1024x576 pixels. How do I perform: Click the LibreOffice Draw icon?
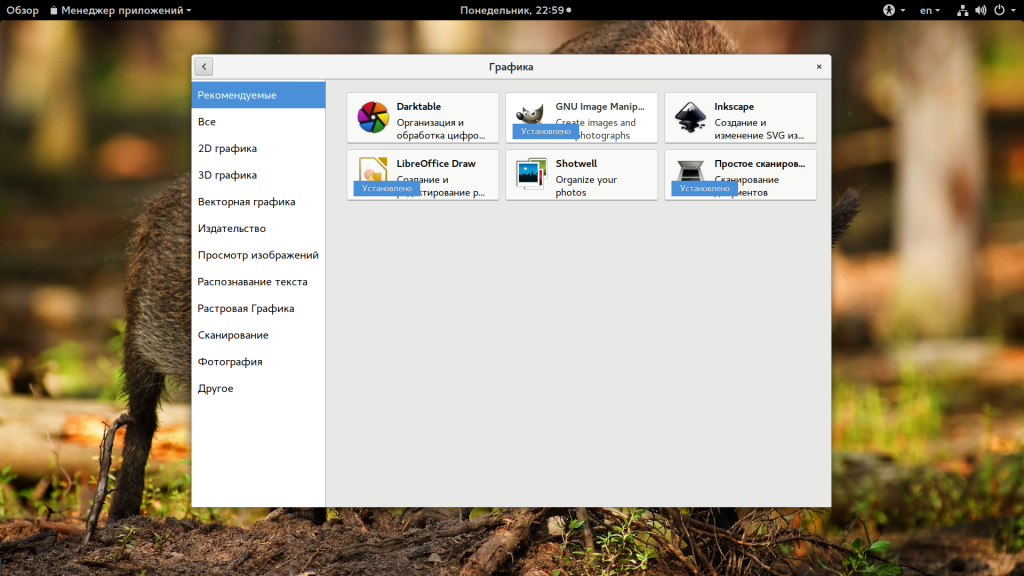373,170
